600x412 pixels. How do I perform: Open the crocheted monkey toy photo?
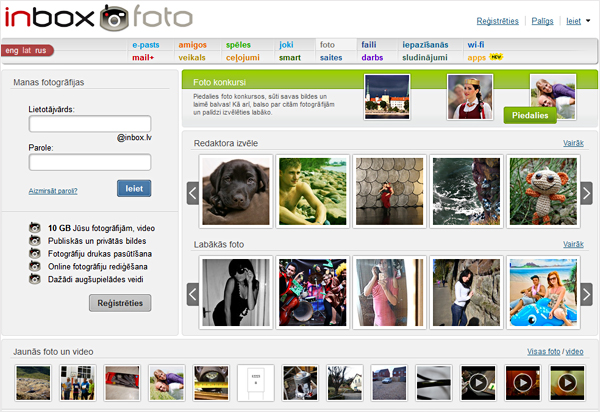(543, 191)
